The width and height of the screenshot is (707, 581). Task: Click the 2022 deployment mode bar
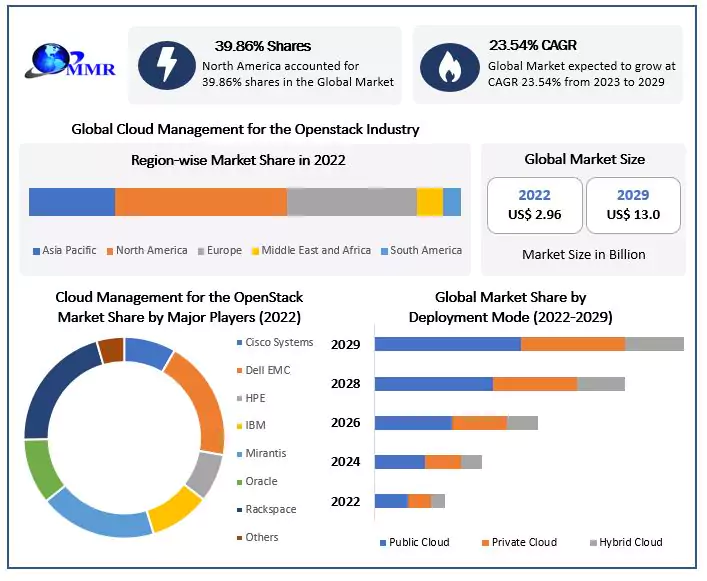(x=409, y=500)
